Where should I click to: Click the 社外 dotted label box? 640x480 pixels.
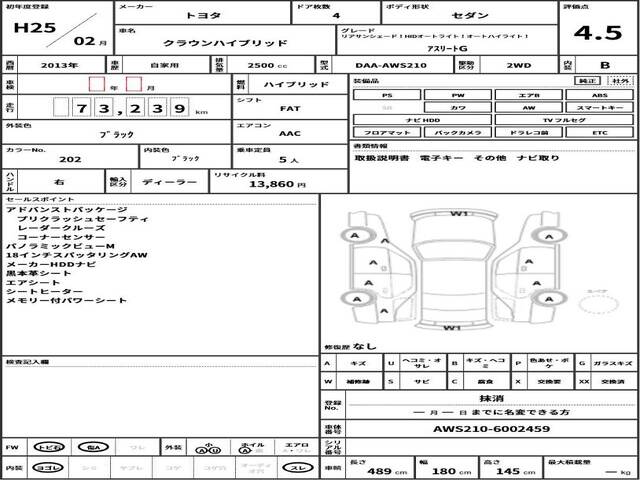(621, 80)
